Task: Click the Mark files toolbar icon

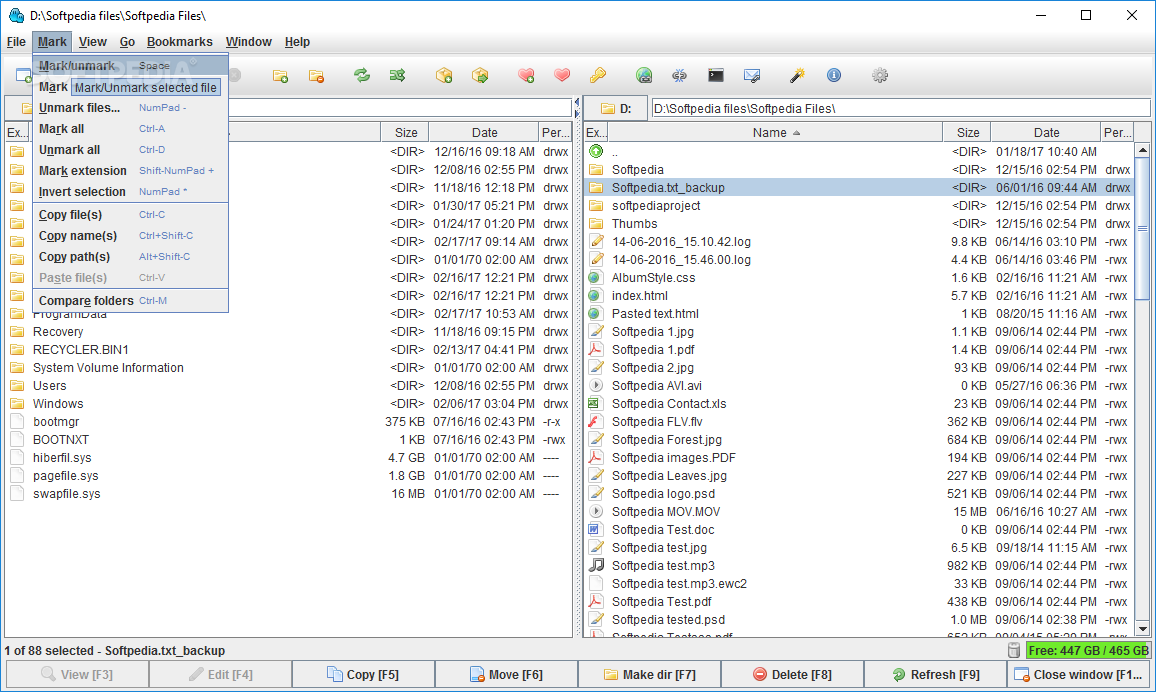Action: coord(280,75)
